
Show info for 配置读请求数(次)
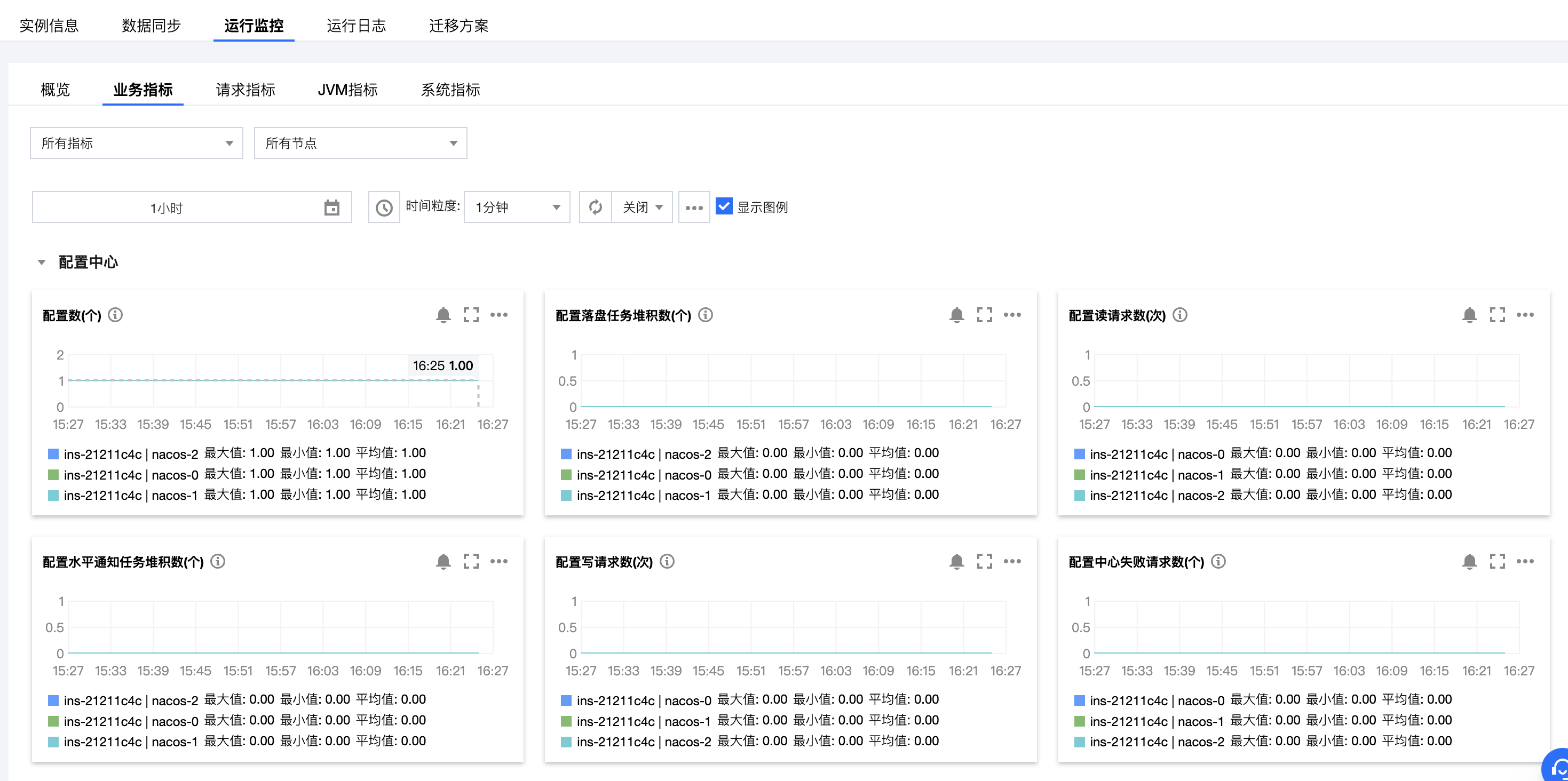point(1179,315)
